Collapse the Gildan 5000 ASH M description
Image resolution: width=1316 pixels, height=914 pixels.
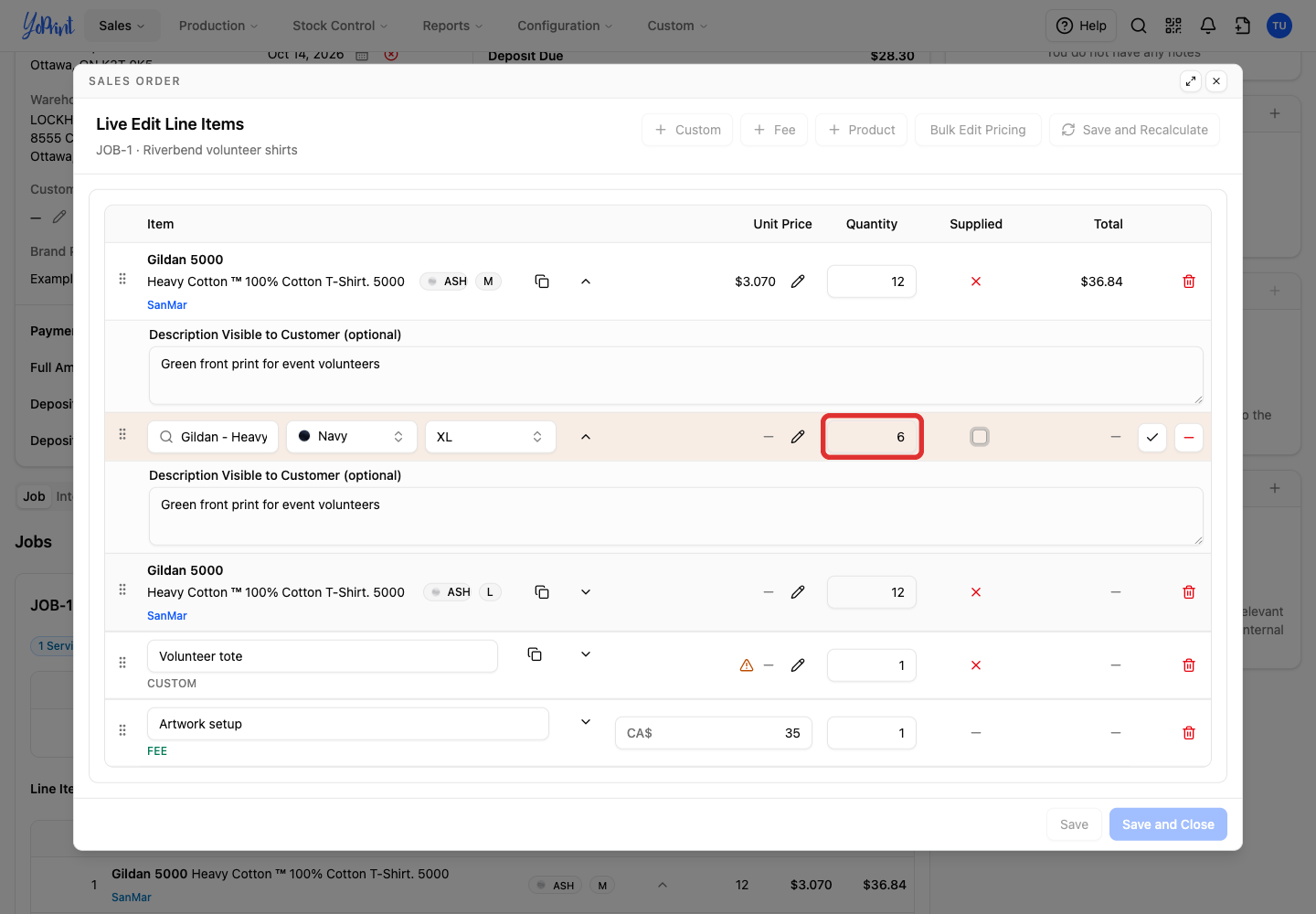pos(586,282)
